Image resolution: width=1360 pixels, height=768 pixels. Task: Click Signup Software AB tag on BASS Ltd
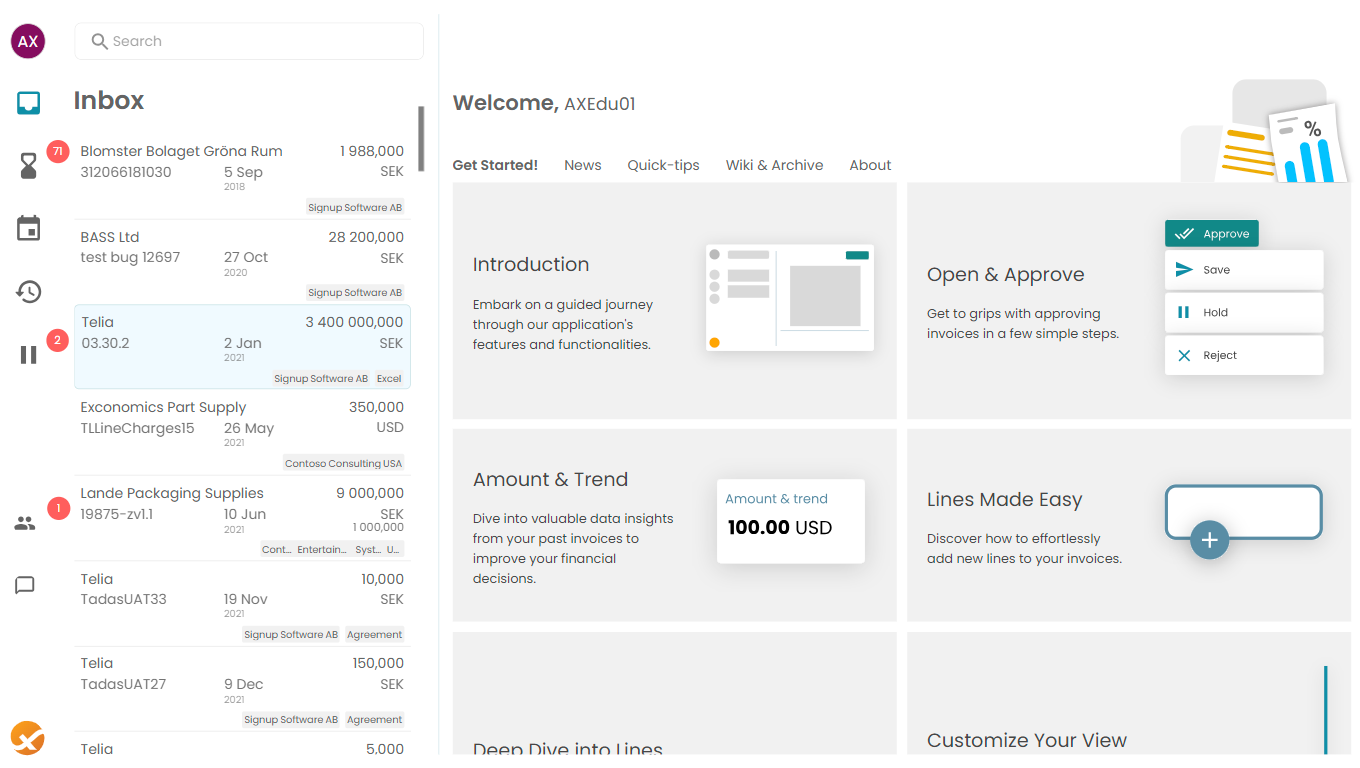(x=355, y=293)
